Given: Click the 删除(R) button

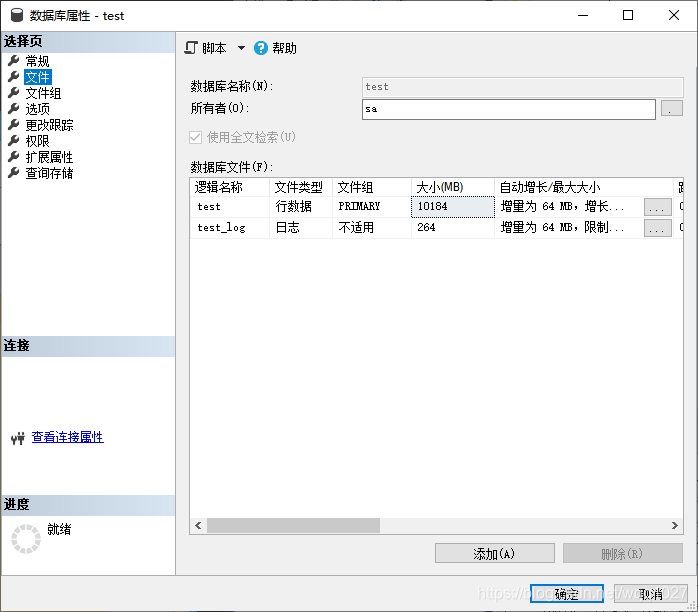Looking at the screenshot, I should coord(622,553).
